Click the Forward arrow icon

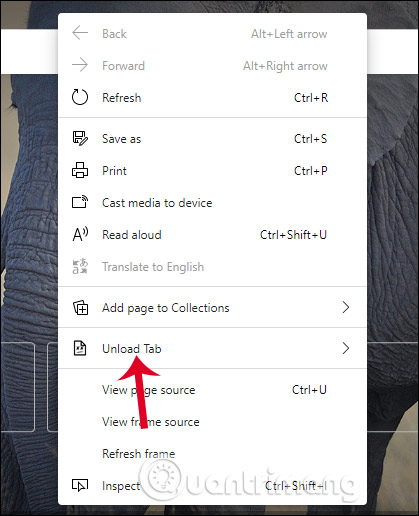click(80, 65)
